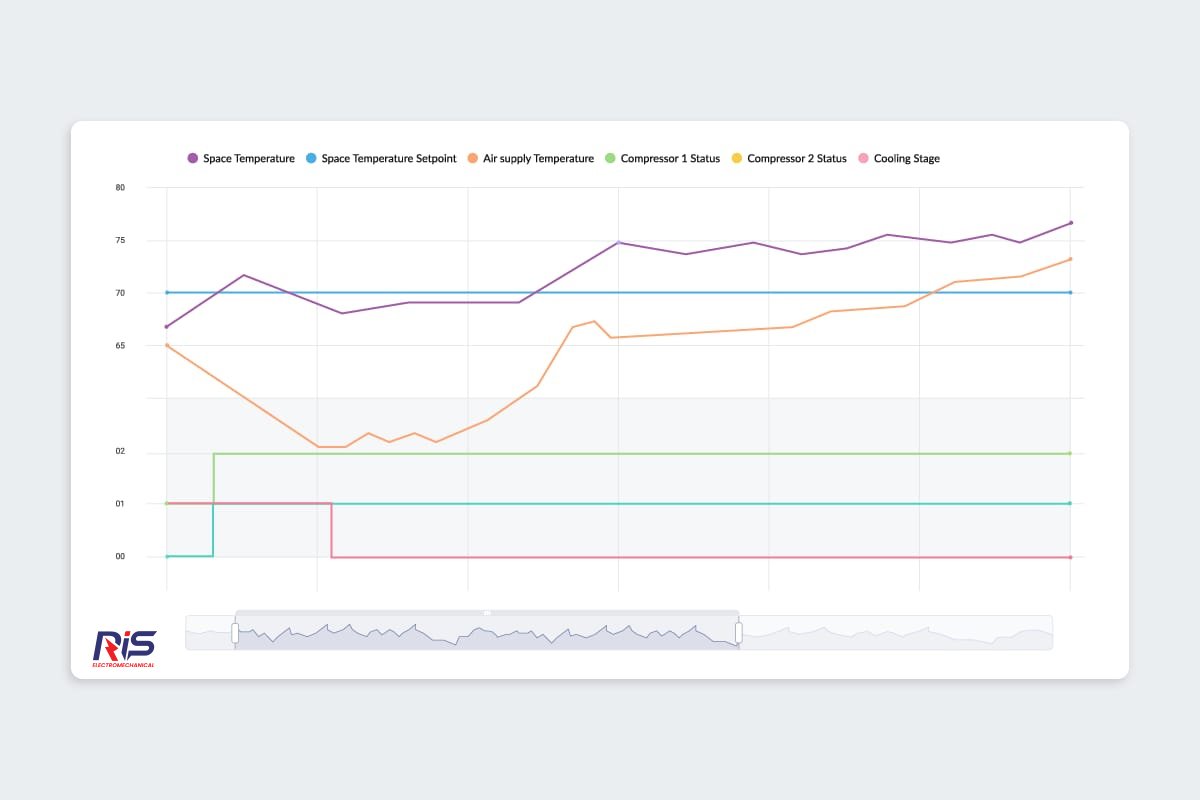Click the right handle of range selector

[739, 632]
